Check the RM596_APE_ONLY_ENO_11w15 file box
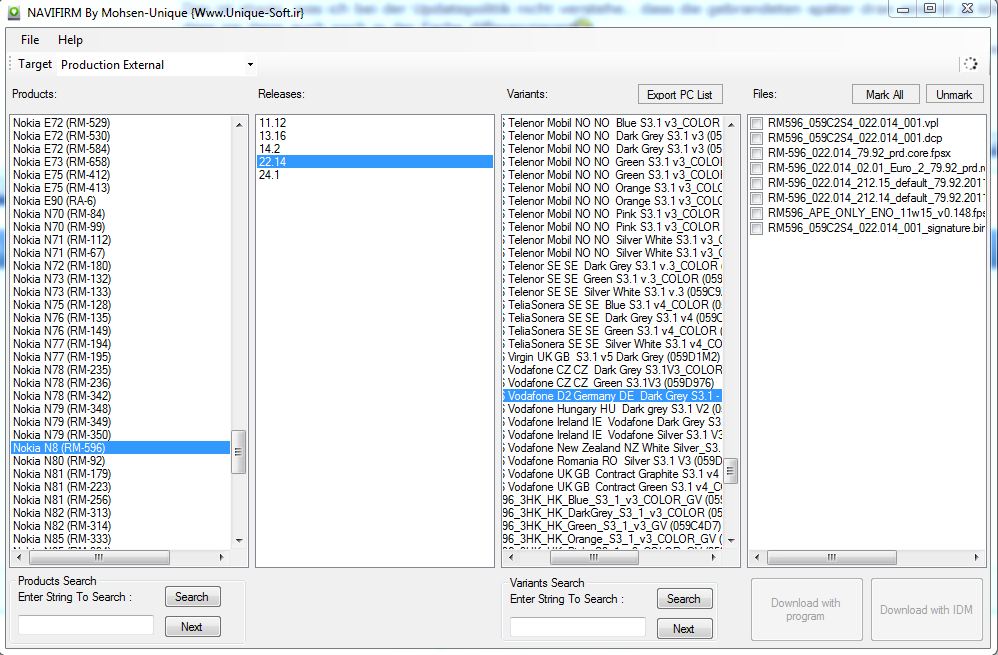The height and width of the screenshot is (655, 998). click(x=757, y=214)
